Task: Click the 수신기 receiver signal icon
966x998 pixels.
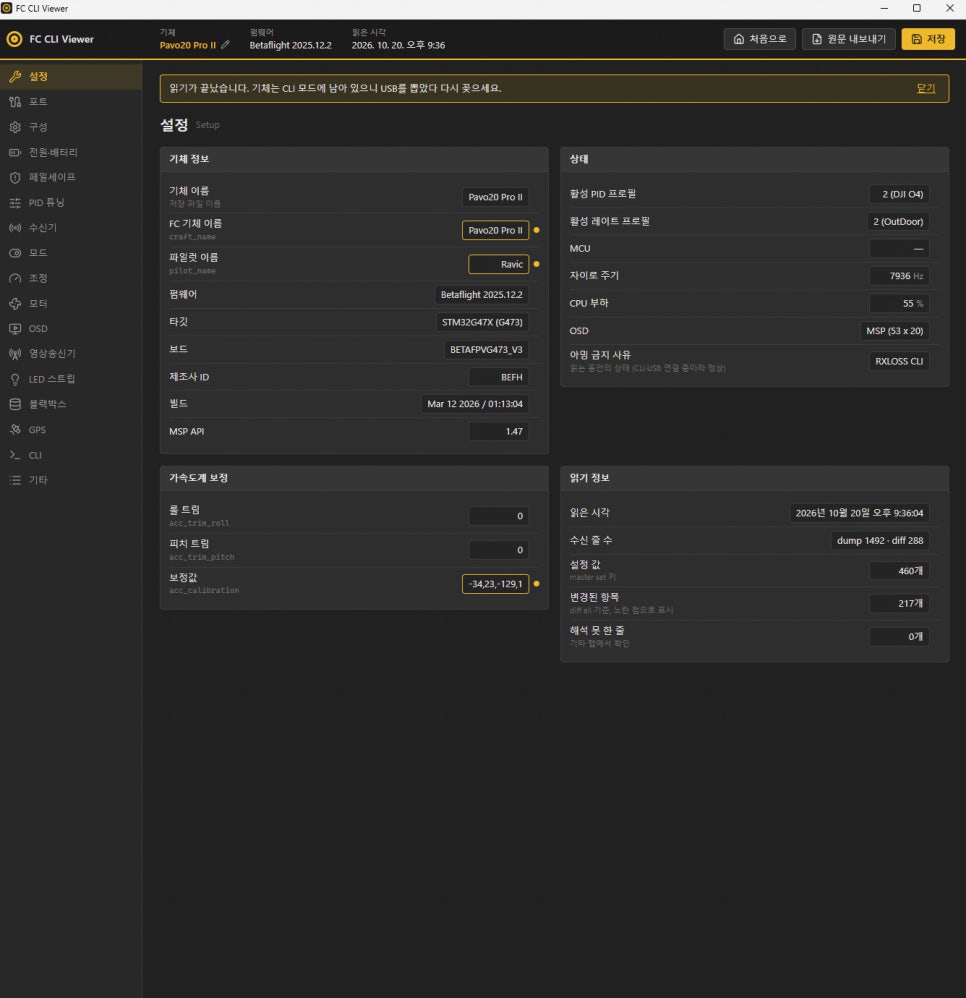Action: (15, 228)
